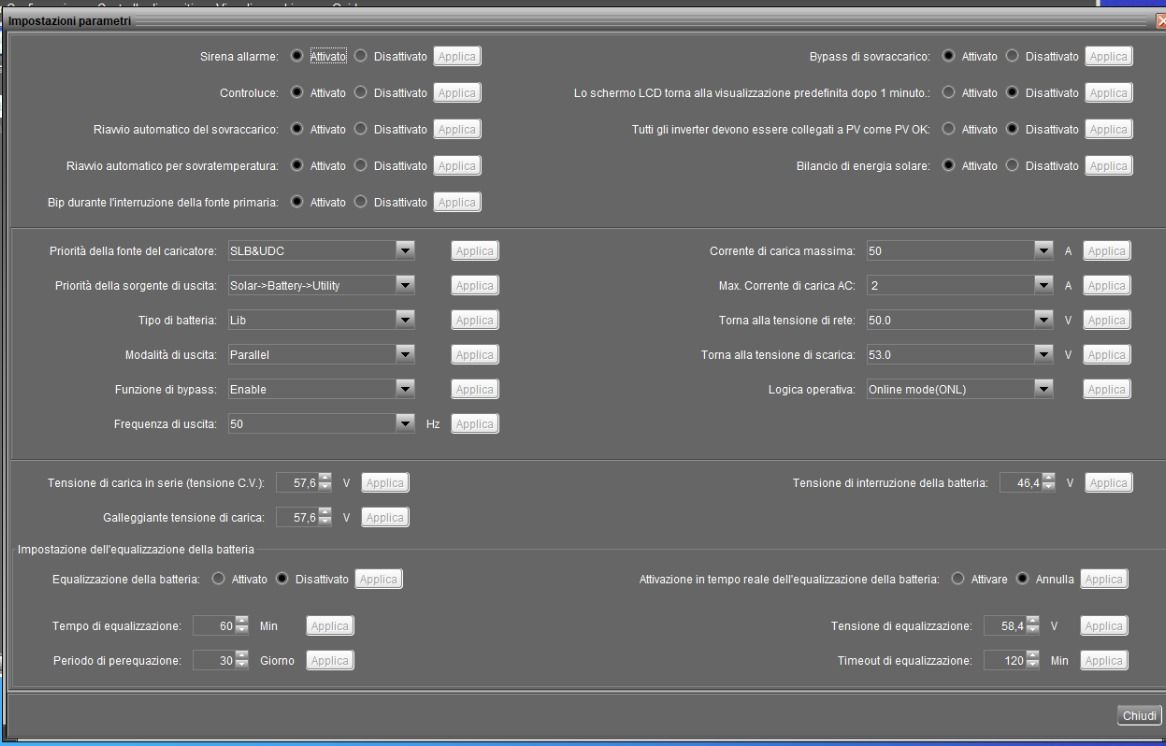Image resolution: width=1166 pixels, height=746 pixels.
Task: Close the Impostazioni parametri window
Action: tap(1160, 22)
